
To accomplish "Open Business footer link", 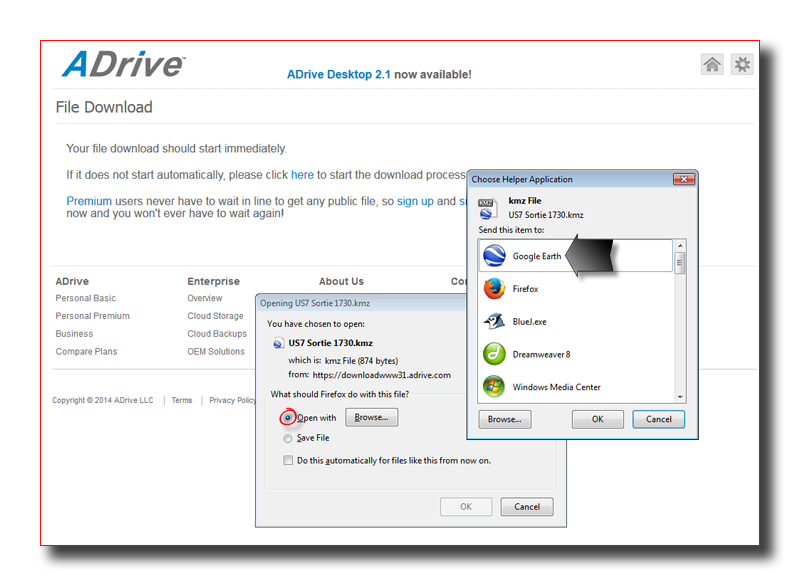I will click(x=74, y=334).
